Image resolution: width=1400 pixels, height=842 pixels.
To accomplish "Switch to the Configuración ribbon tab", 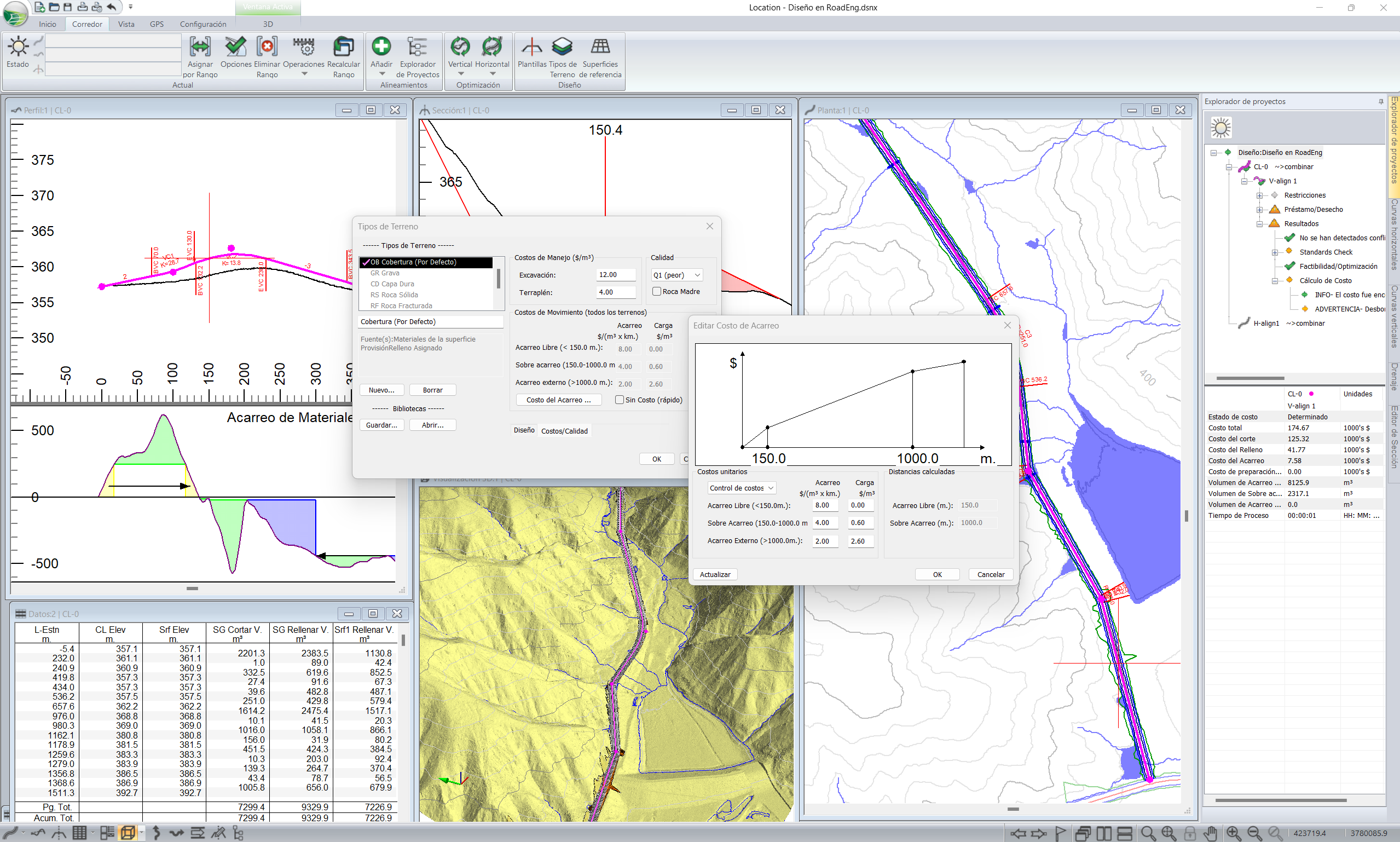I will point(203,24).
